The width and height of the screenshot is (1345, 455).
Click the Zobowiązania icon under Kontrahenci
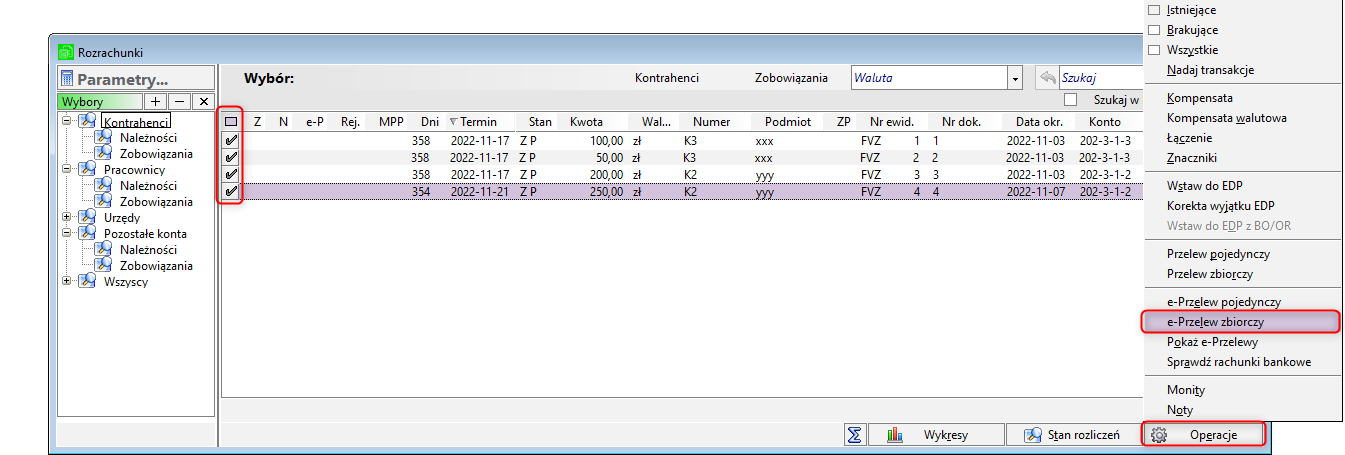click(103, 153)
